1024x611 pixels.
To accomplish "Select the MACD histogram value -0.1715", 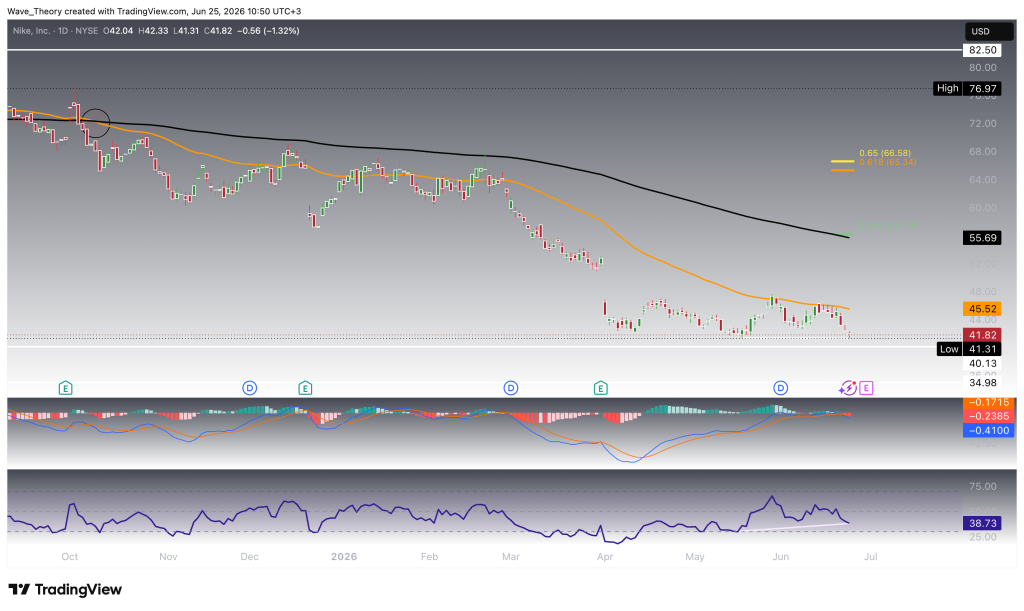I will click(989, 403).
